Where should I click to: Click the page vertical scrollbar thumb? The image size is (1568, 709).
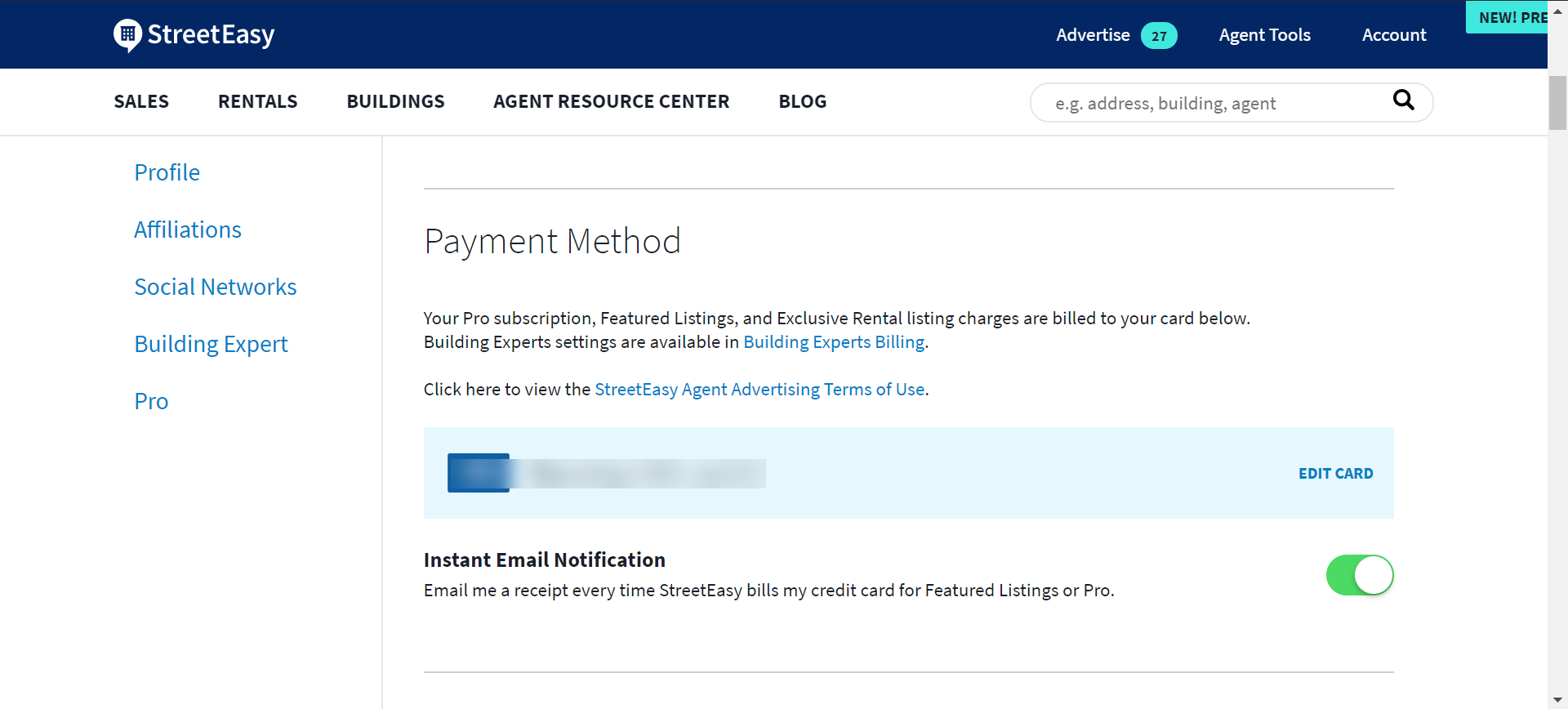tap(1557, 103)
